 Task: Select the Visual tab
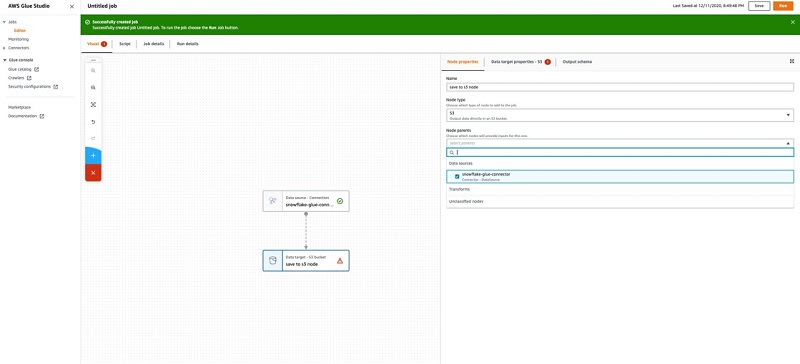click(x=93, y=44)
